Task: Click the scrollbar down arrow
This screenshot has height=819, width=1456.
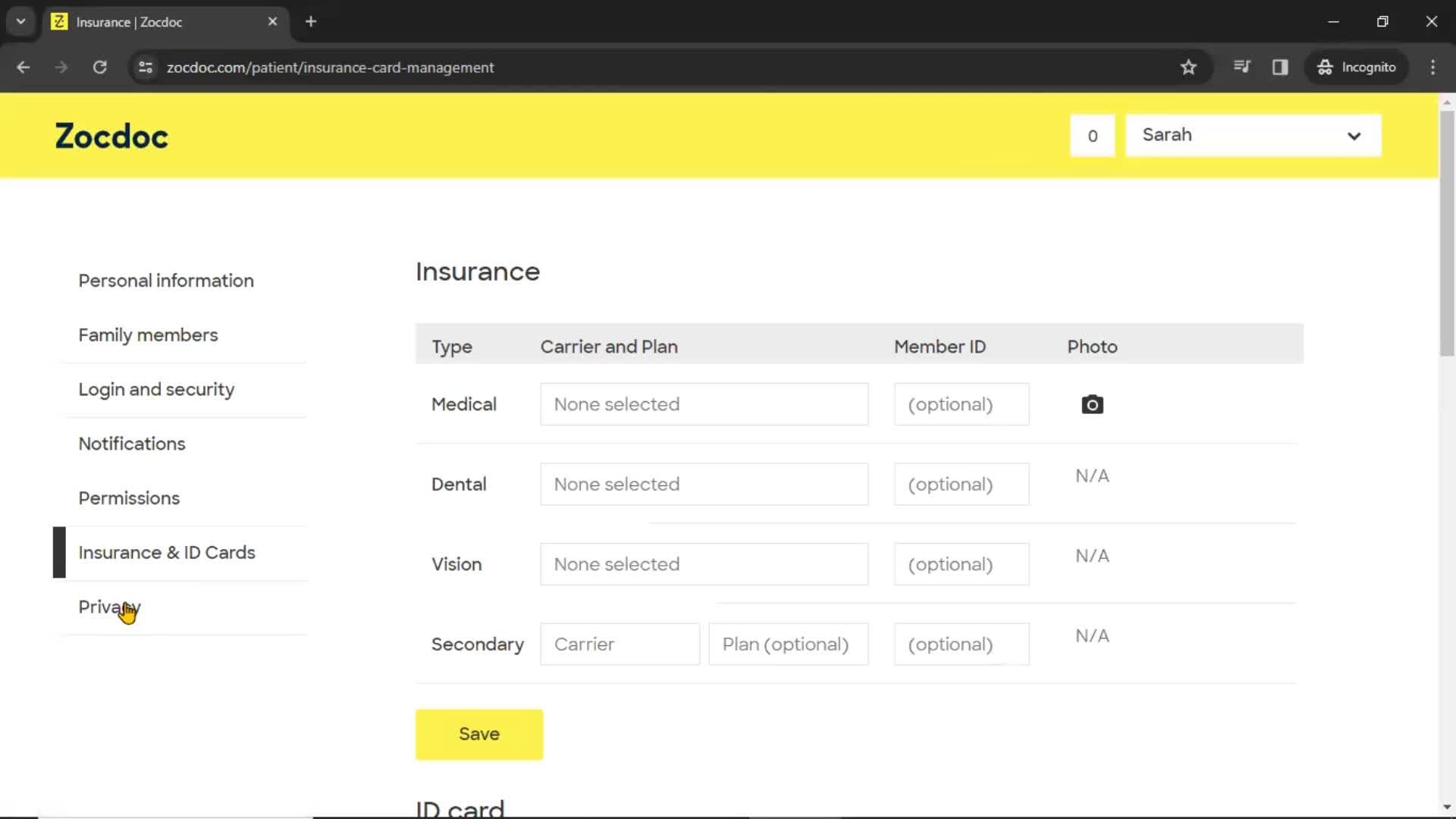Action: [x=1447, y=807]
